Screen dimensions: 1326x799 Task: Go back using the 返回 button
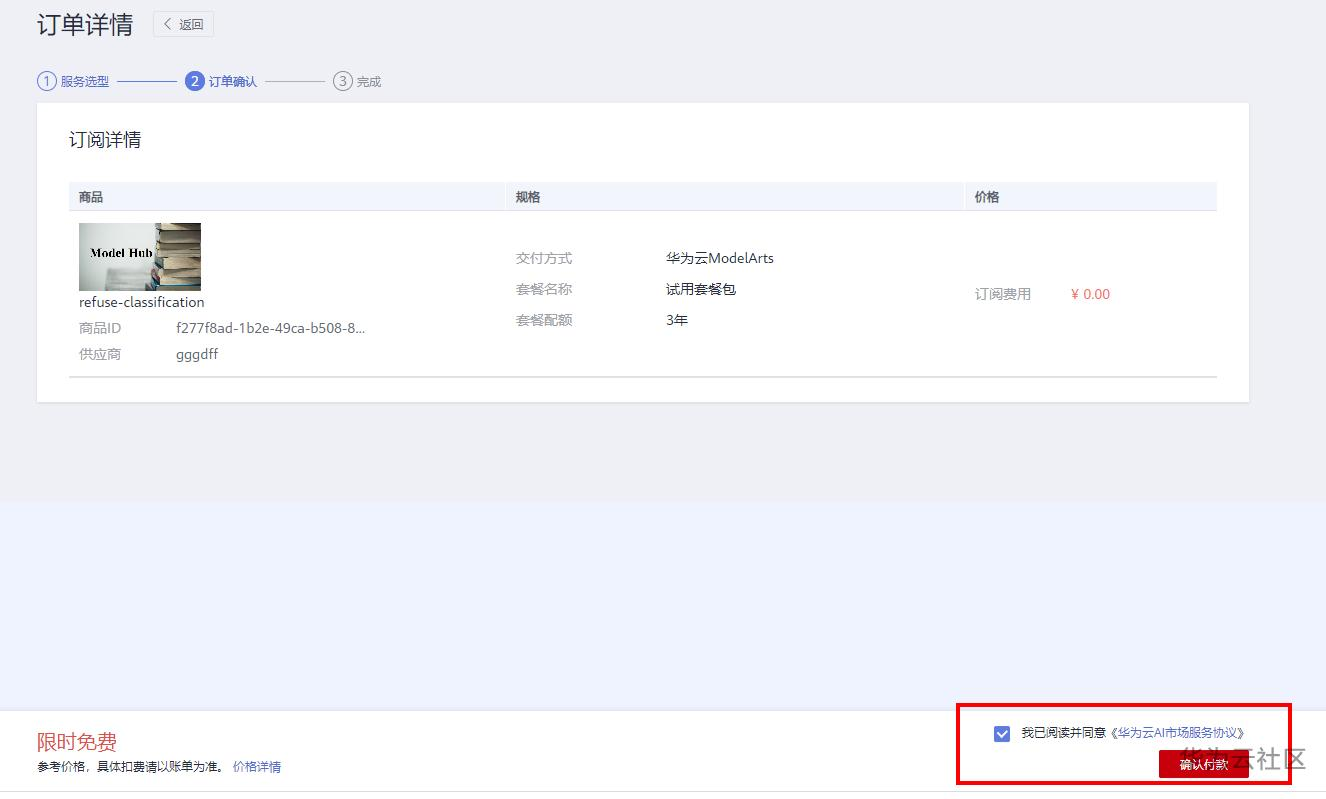183,24
